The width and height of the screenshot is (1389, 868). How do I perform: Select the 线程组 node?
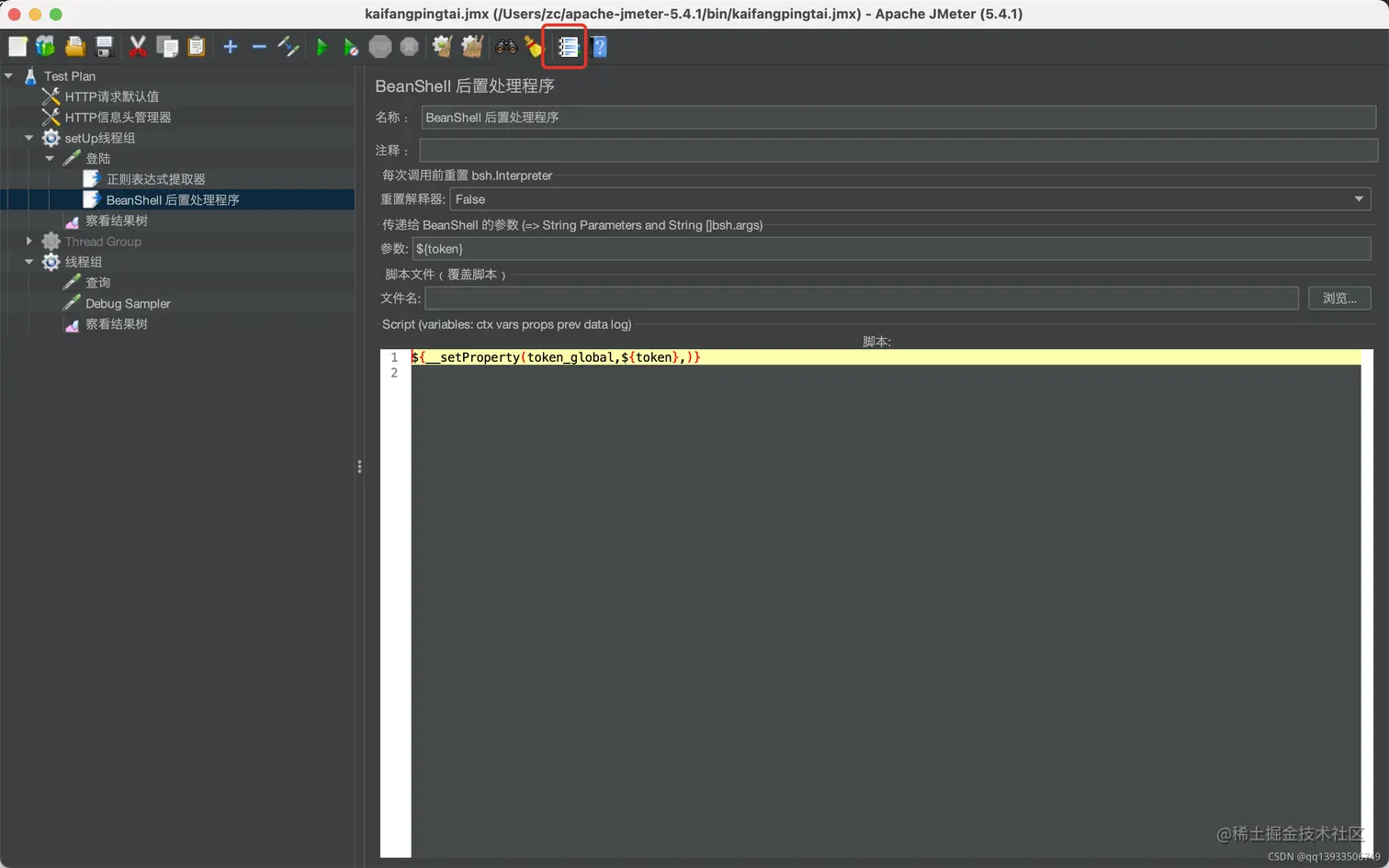(83, 262)
